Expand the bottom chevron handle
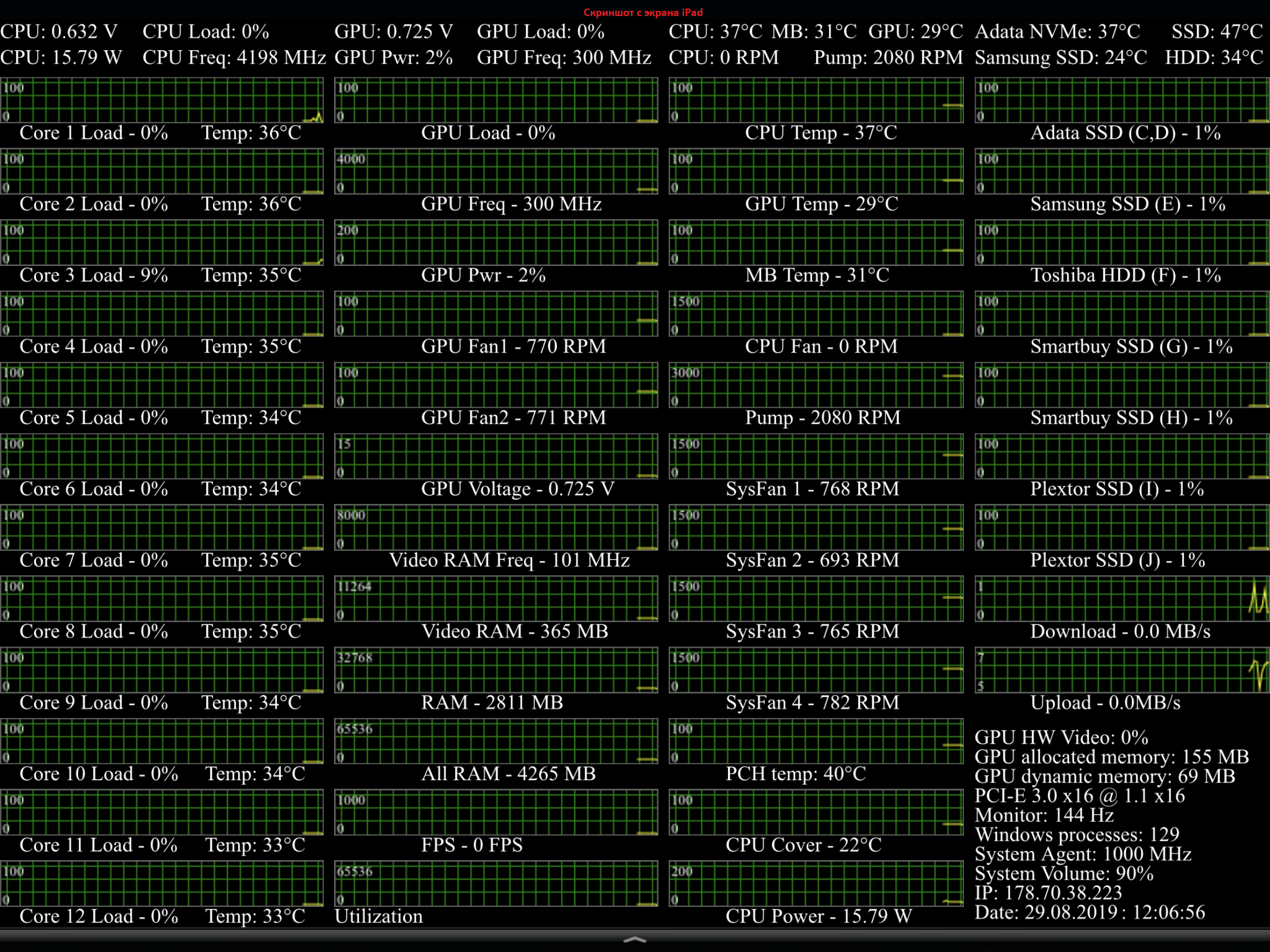Screen dimensions: 1270x952 click(x=634, y=939)
